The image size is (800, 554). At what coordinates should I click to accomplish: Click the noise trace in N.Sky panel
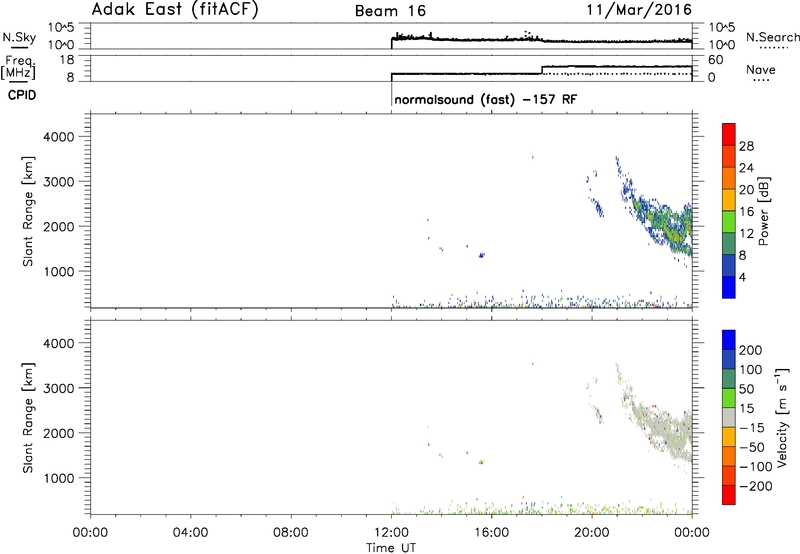[542, 39]
